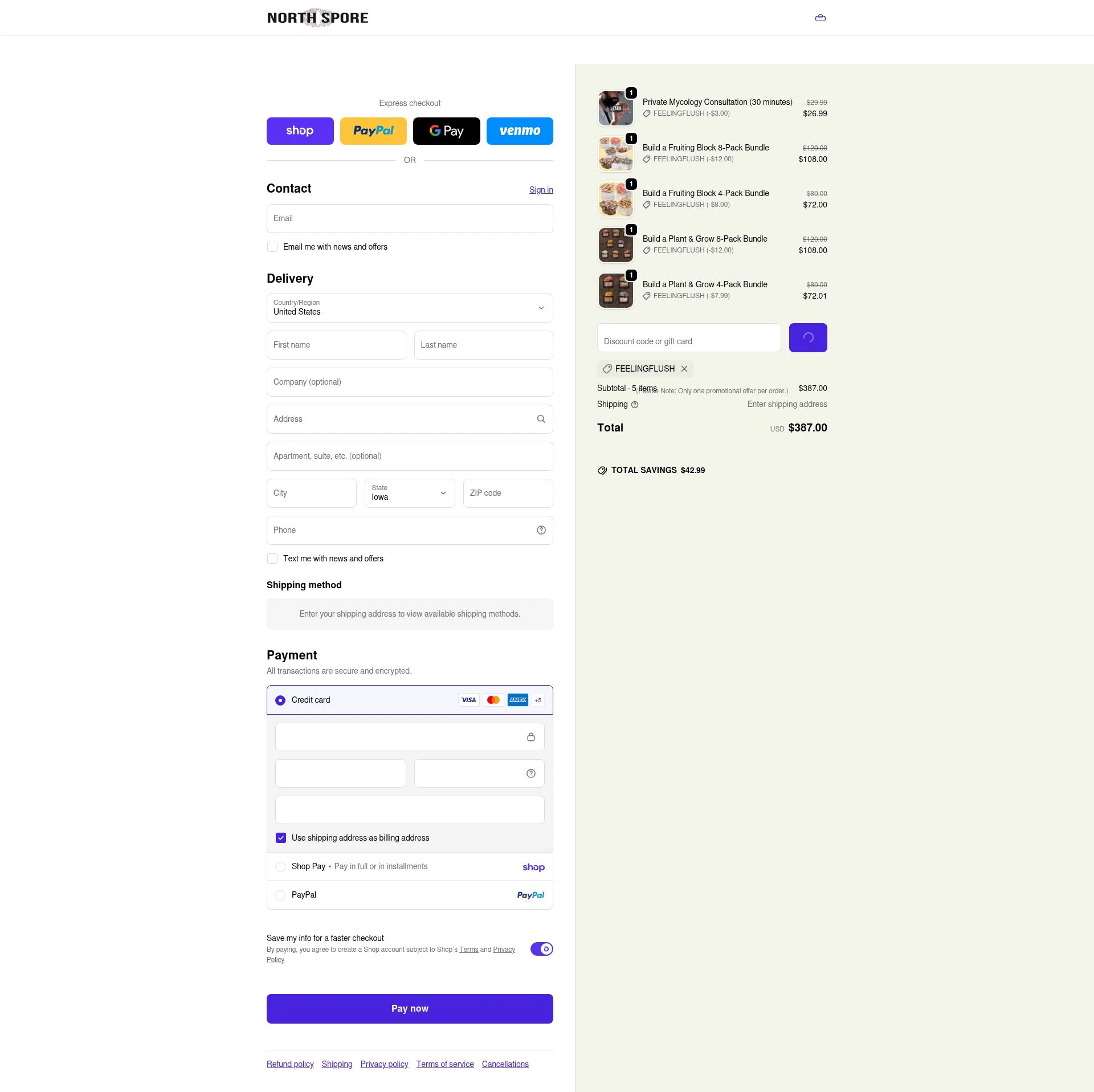Remove the FEELINGFLUSH discount code

pos(684,369)
